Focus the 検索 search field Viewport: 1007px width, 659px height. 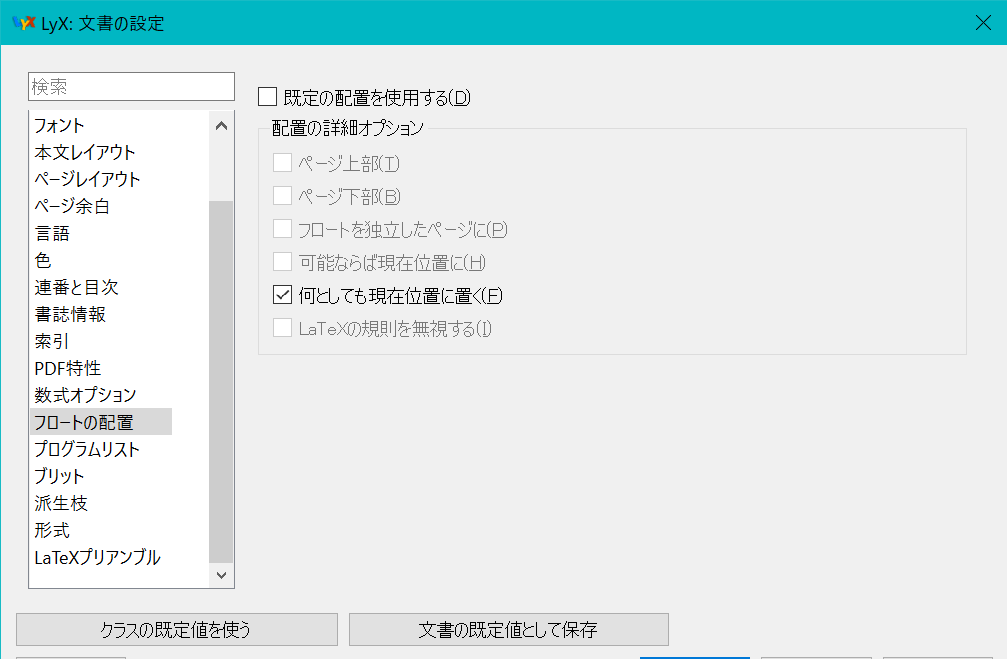tap(131, 86)
